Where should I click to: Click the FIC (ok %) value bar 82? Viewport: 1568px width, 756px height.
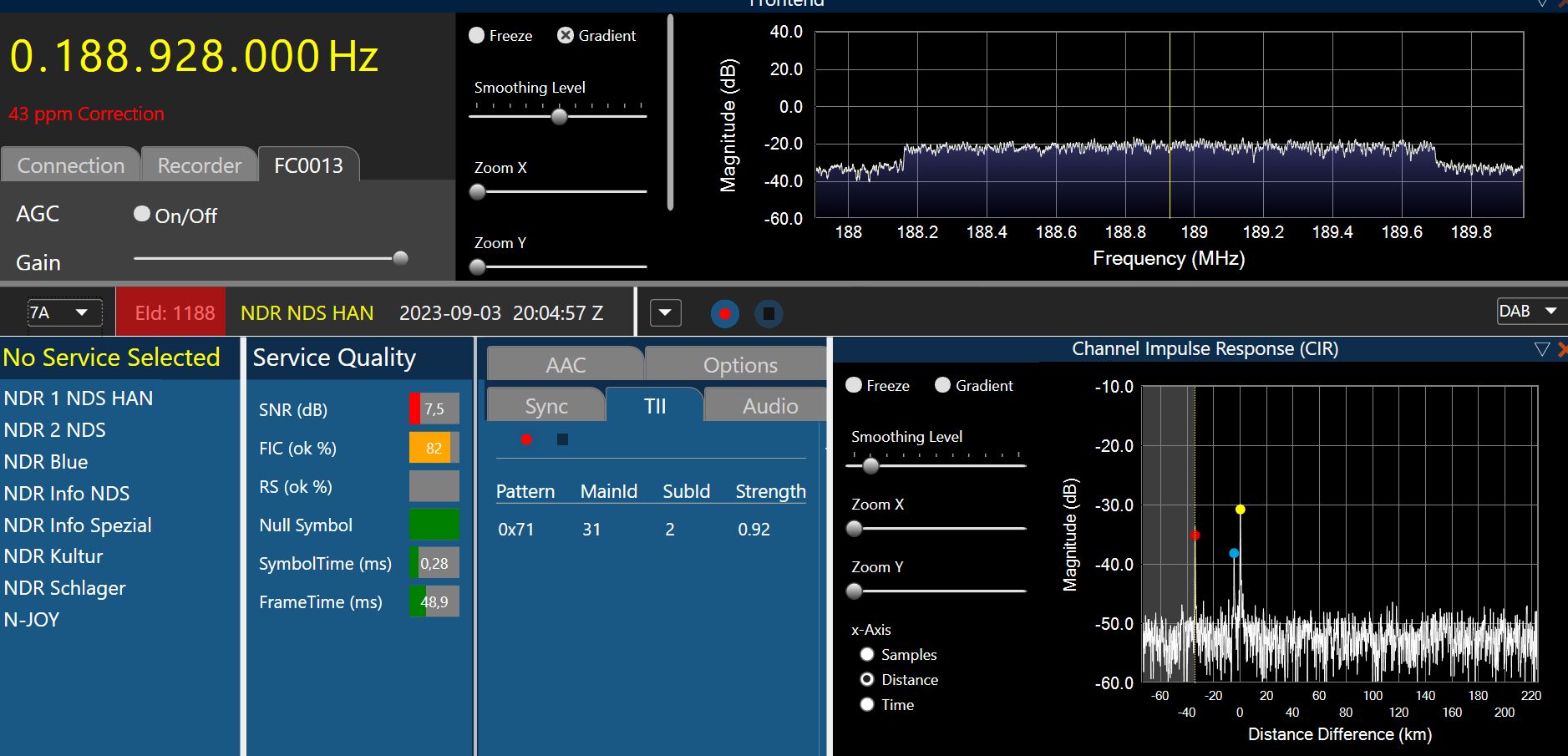point(434,448)
